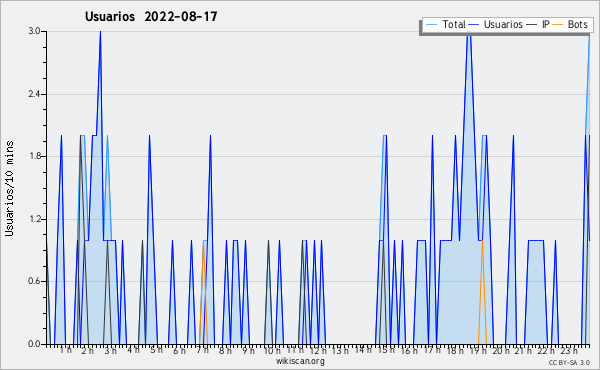Click the 2.4 y-axis value
The image size is (600, 370).
click(x=35, y=94)
